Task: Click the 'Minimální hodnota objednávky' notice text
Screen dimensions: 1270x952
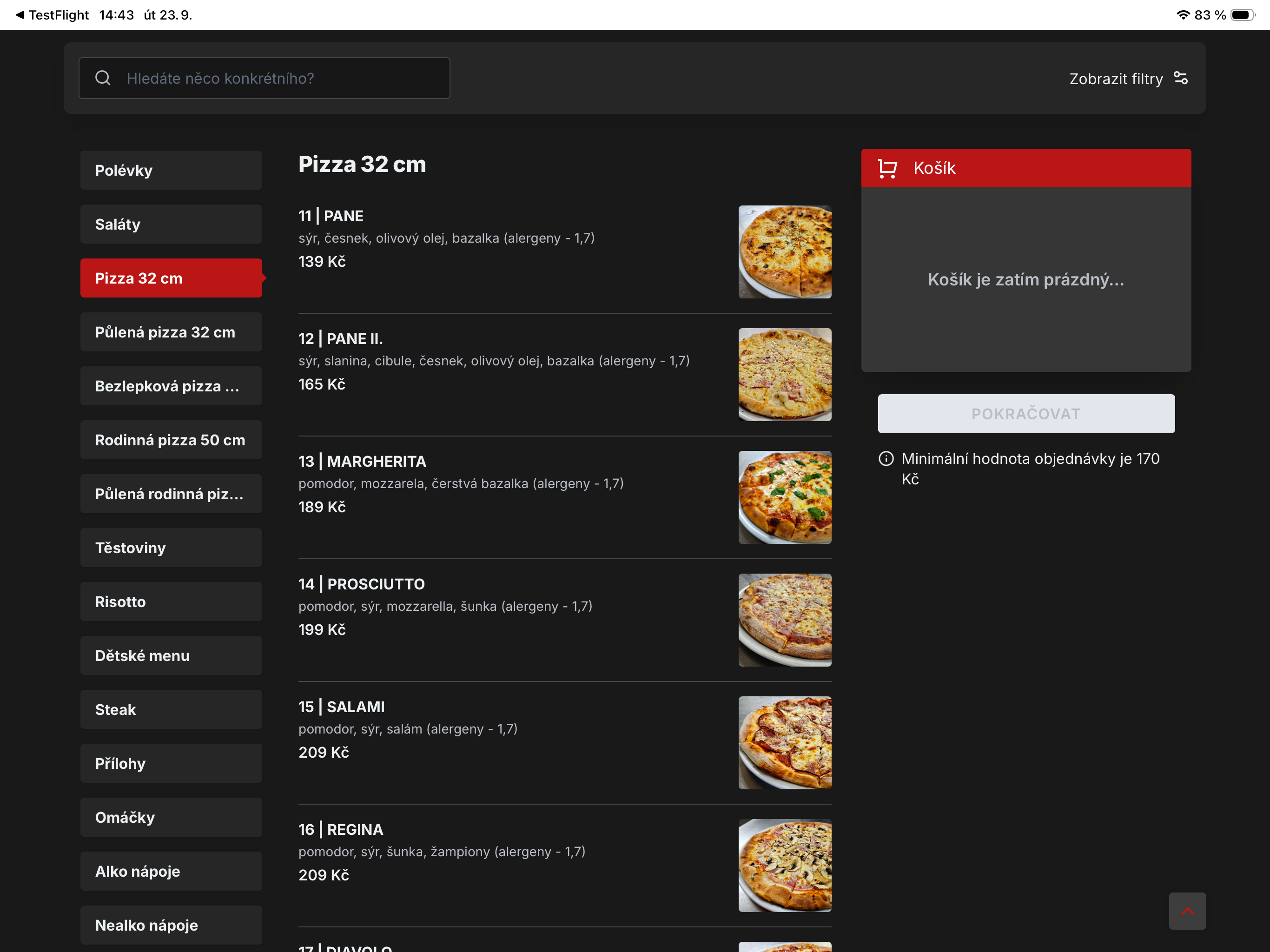Action: tap(1031, 469)
